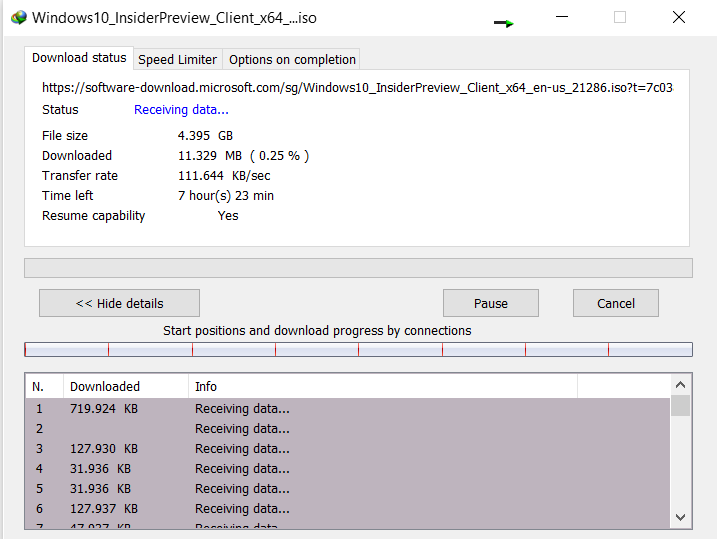The width and height of the screenshot is (718, 539).
Task: Click the main download progress bar
Action: click(358, 268)
